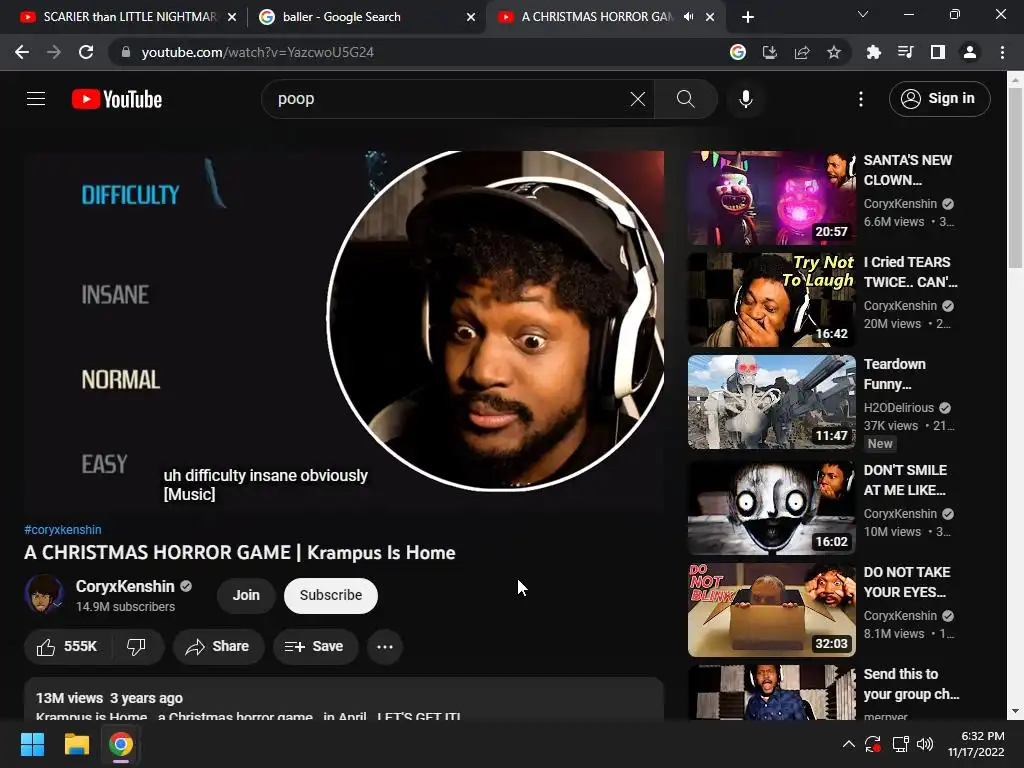Go forward with the browser forward arrow

point(54,52)
